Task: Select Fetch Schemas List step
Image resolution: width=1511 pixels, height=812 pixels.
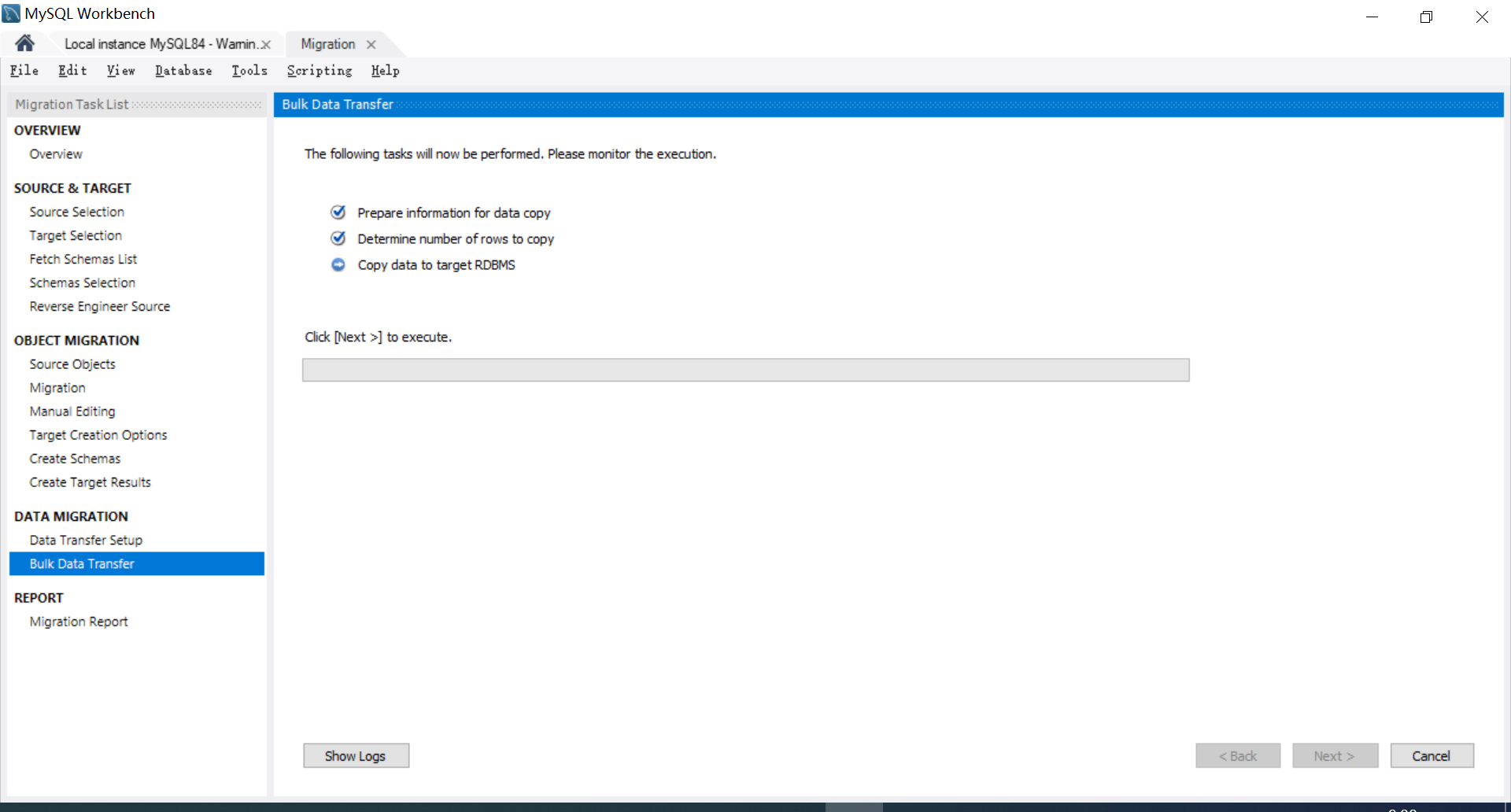Action: pos(83,259)
